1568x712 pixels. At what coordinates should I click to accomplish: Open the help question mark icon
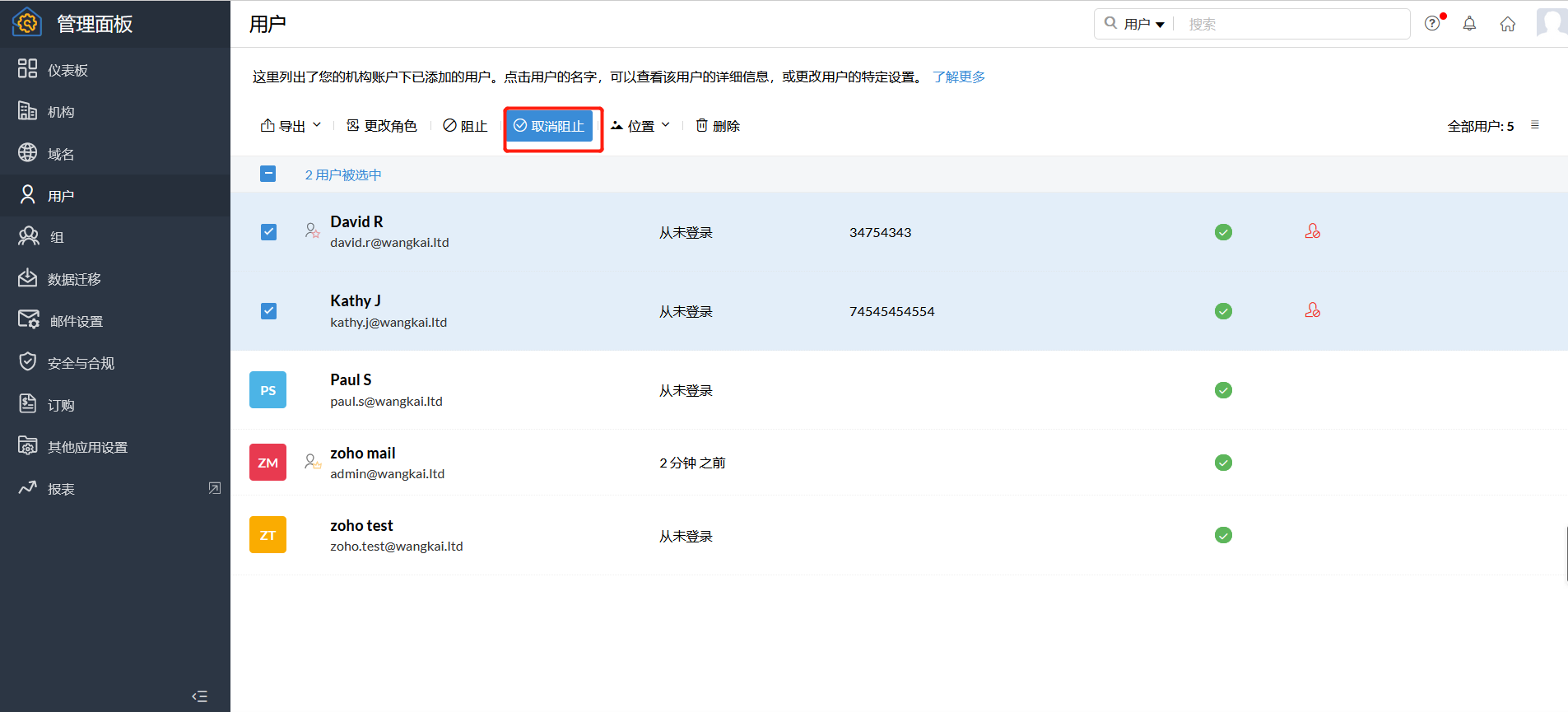(1432, 24)
